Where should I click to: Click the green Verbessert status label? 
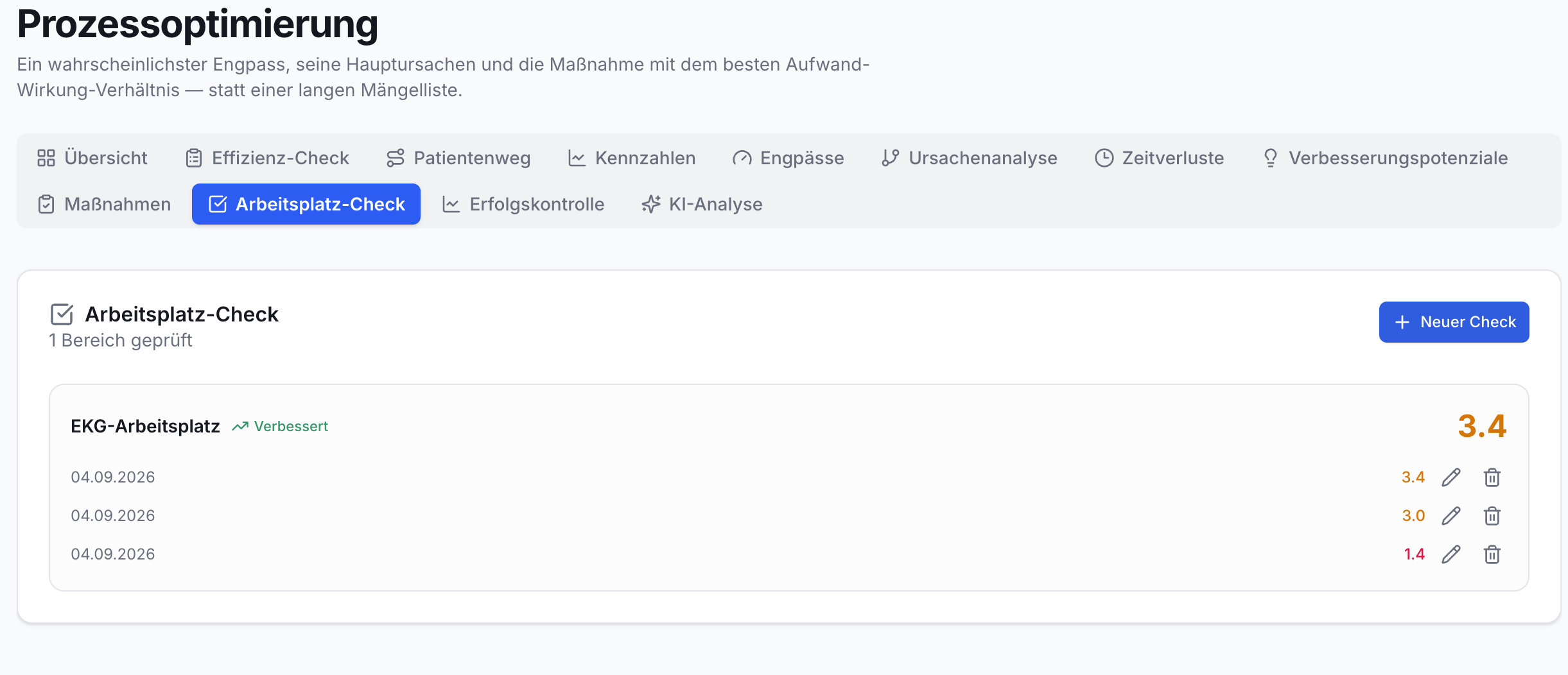coord(291,427)
